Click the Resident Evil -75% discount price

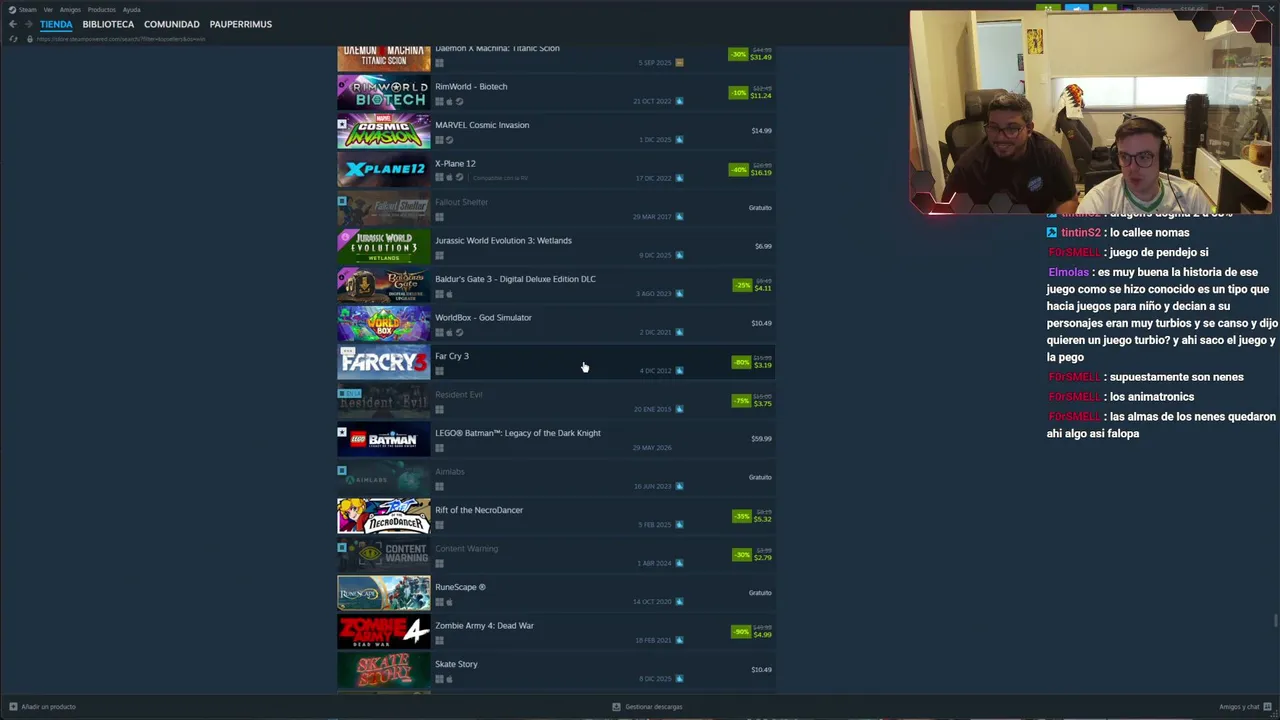coord(752,401)
